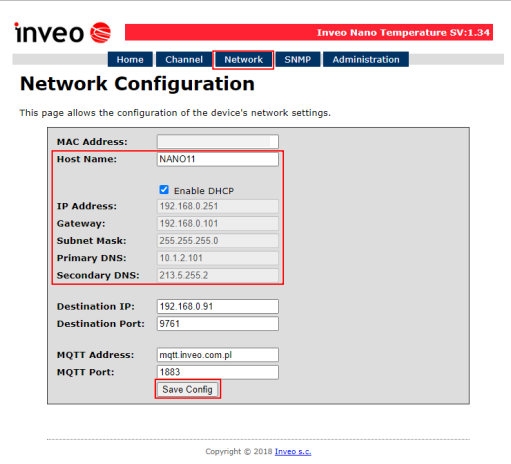Click the Save Config button
Screen dimensions: 511x464
coord(188,389)
